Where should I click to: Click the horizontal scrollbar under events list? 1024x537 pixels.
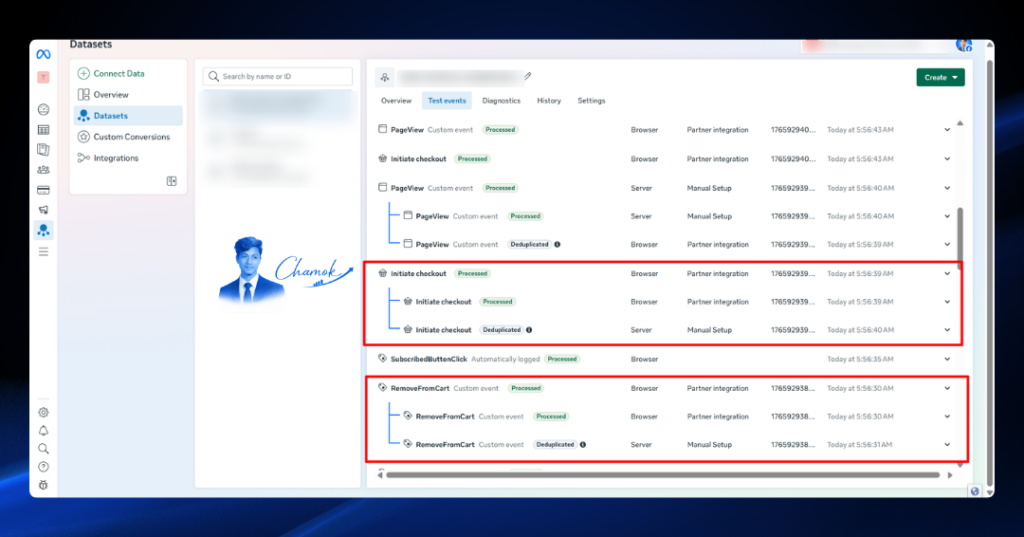[x=663, y=475]
